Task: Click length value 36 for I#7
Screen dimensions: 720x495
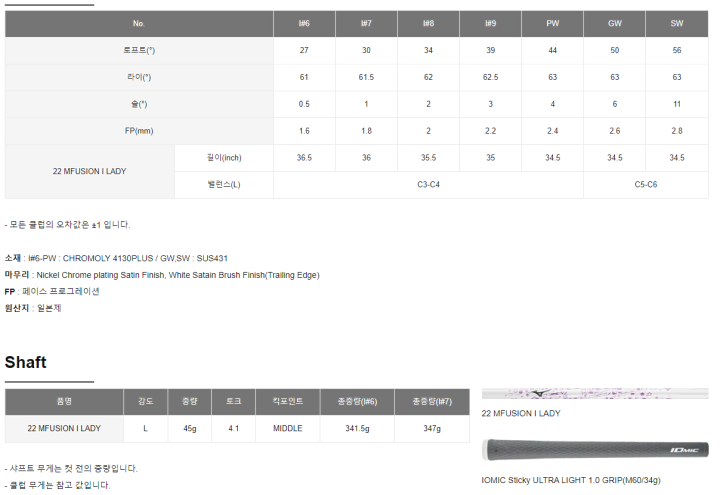Action: point(366,158)
